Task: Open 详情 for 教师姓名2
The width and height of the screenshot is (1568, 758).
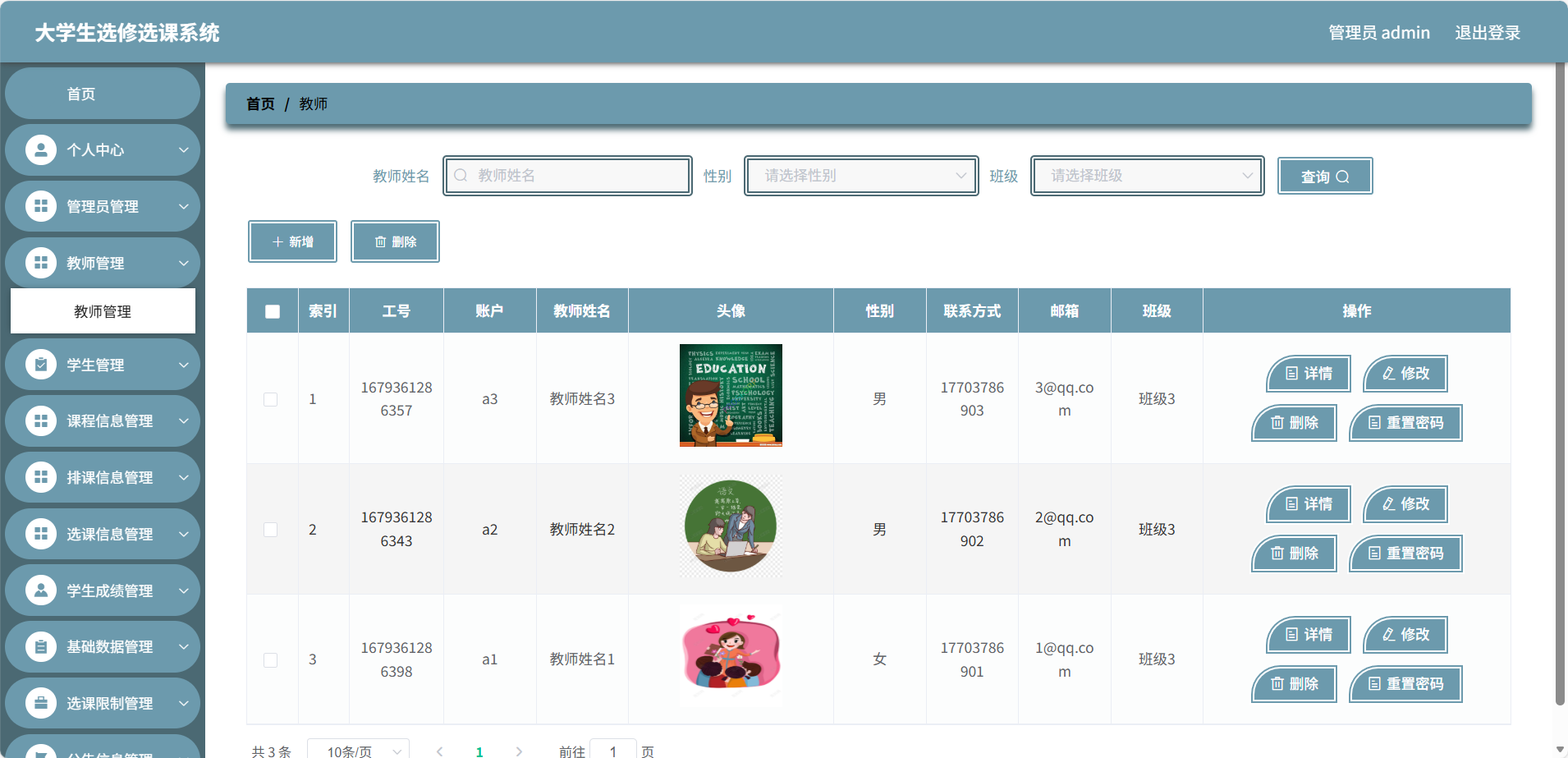Action: (1309, 504)
